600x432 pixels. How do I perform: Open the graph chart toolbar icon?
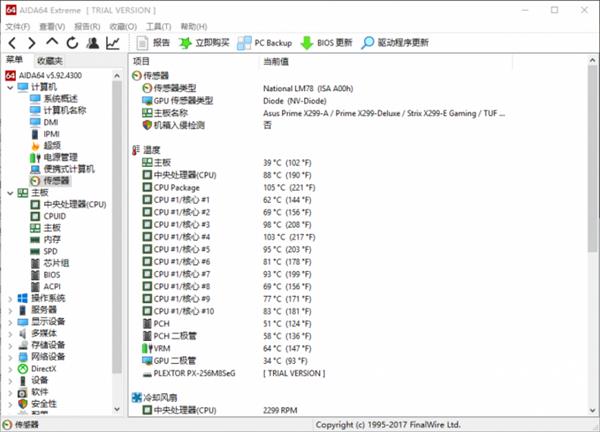click(113, 43)
